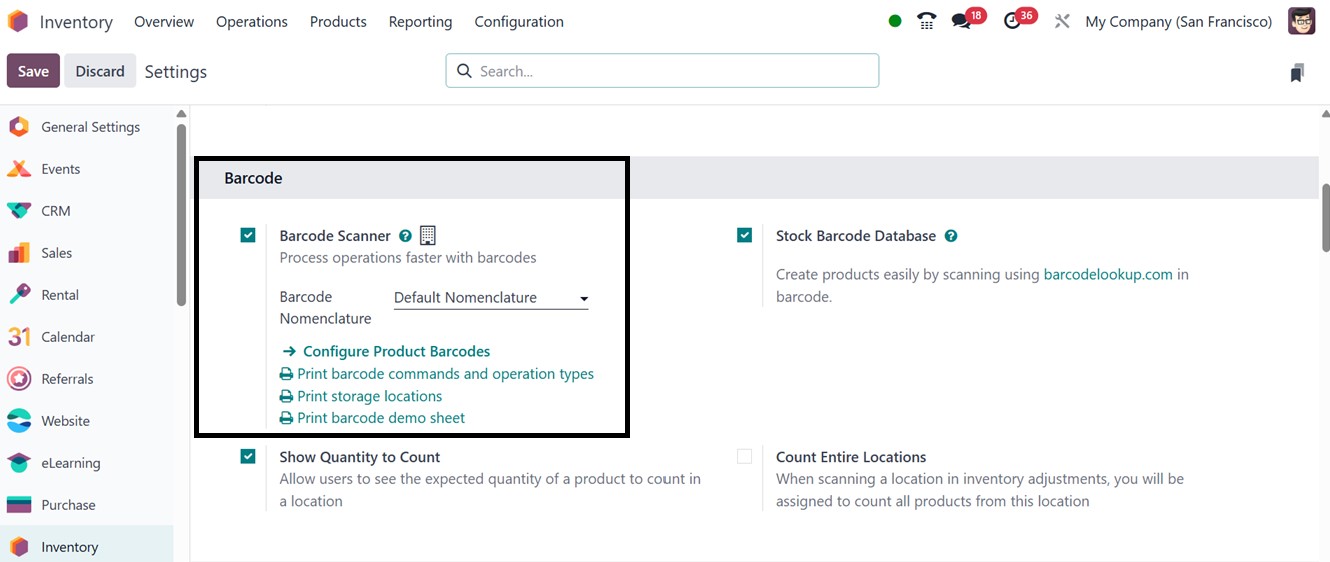Open the Configuration menu
This screenshot has height=562, width=1330.
coord(518,21)
